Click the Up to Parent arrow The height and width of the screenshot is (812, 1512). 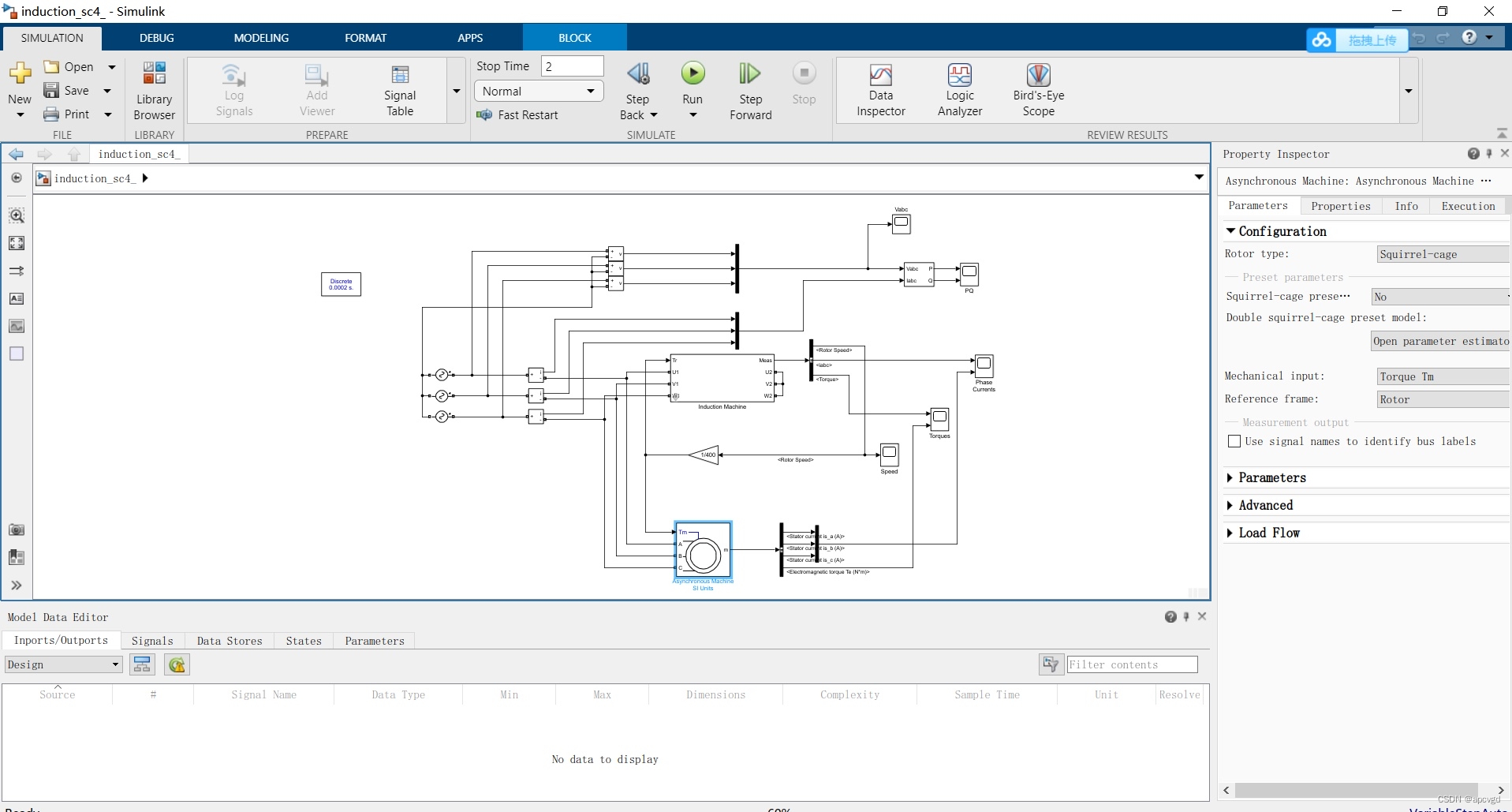pos(74,154)
